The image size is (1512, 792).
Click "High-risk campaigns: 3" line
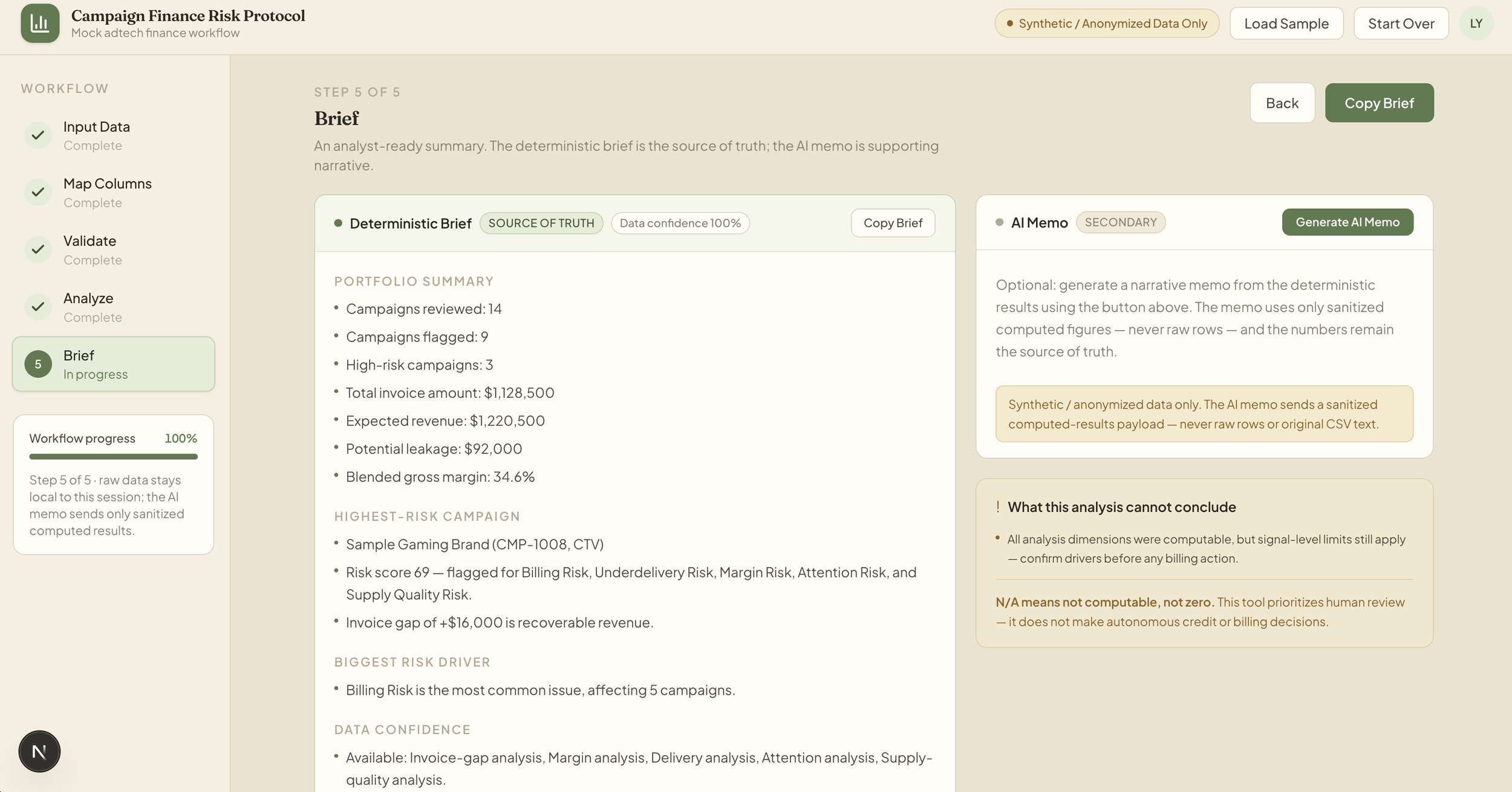pyautogui.click(x=419, y=365)
